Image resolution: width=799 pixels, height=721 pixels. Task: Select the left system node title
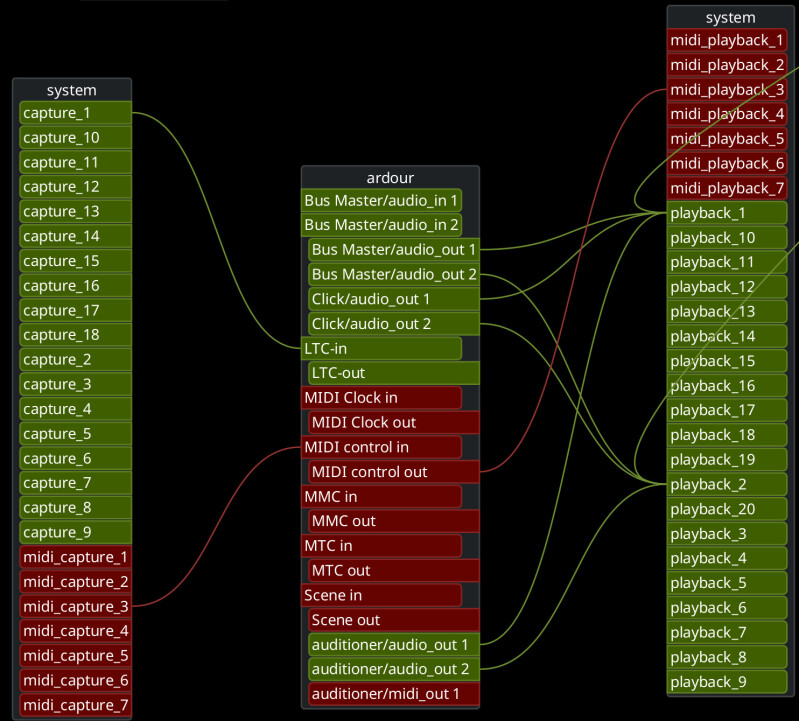pyautogui.click(x=72, y=90)
